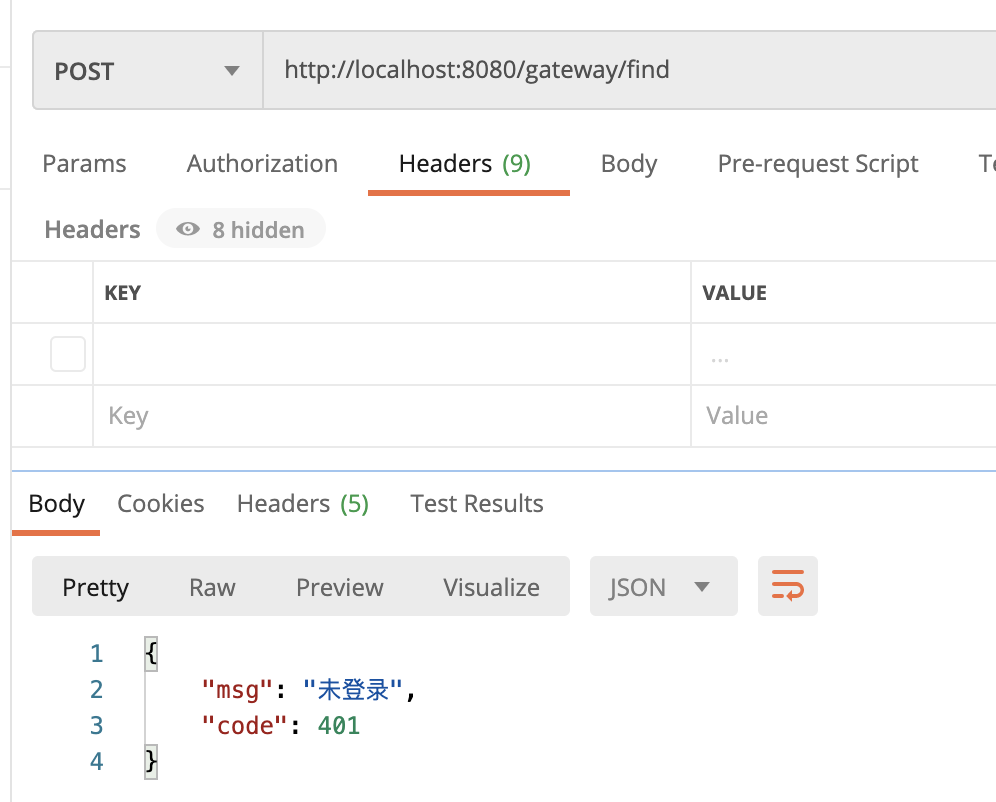
Task: Toggle line wrapping in response body
Action: tap(787, 588)
